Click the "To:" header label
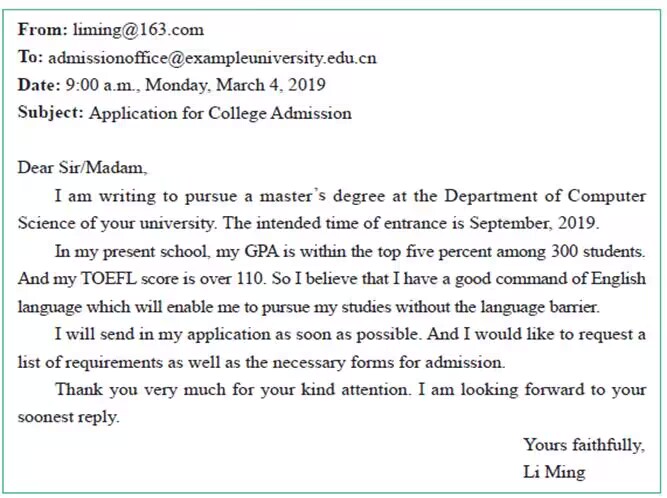Image resolution: width=667 pixels, height=498 pixels. click(x=31, y=58)
